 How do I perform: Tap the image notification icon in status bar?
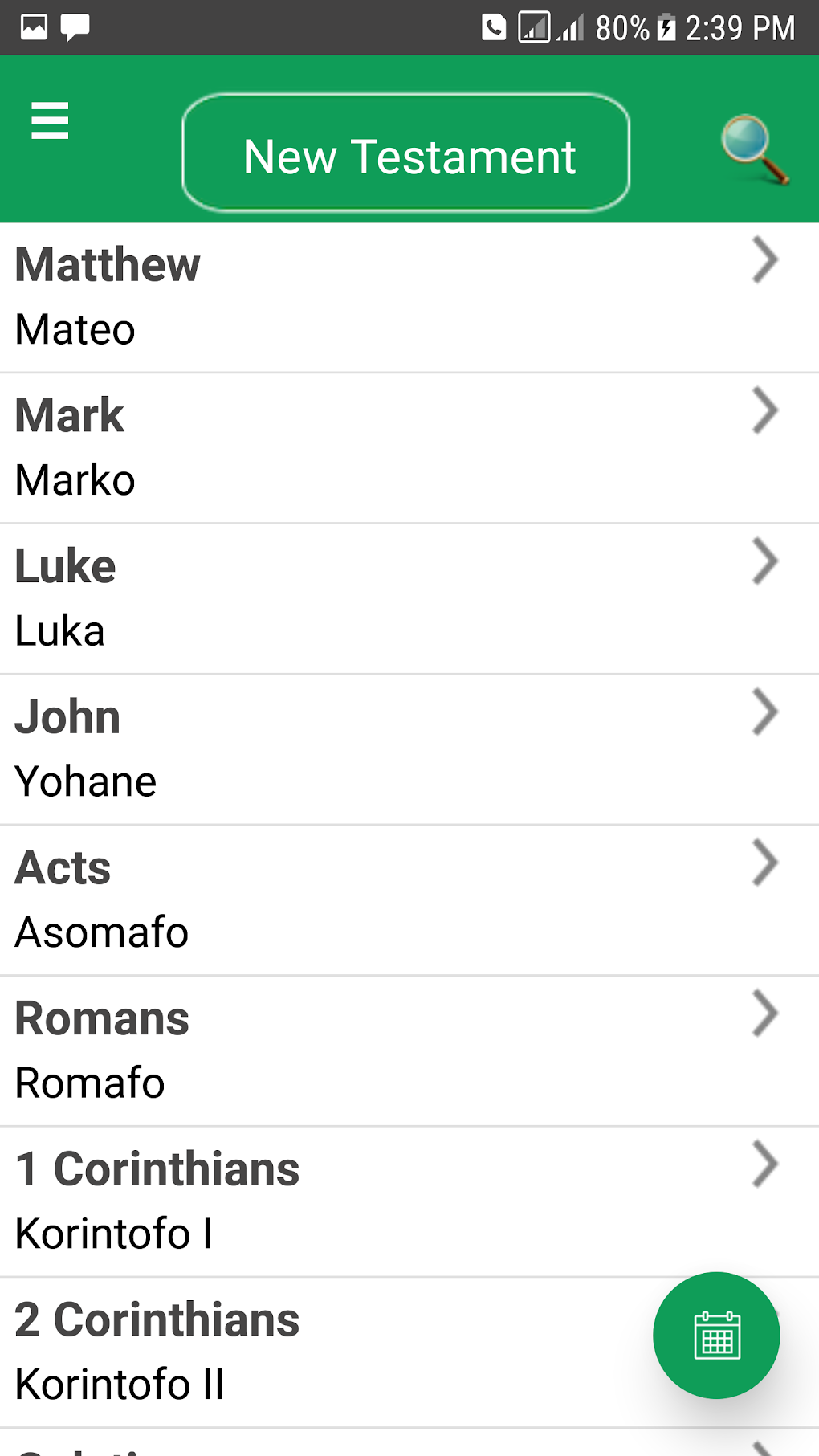[x=34, y=27]
